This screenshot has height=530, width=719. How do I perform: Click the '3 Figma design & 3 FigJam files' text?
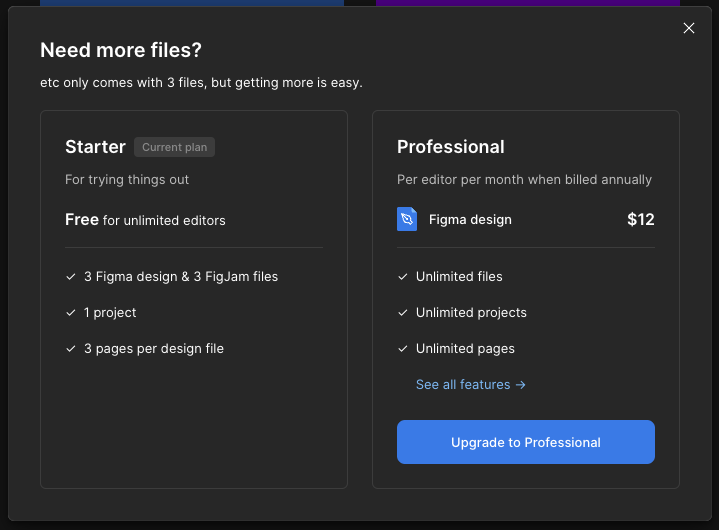[x=181, y=276]
